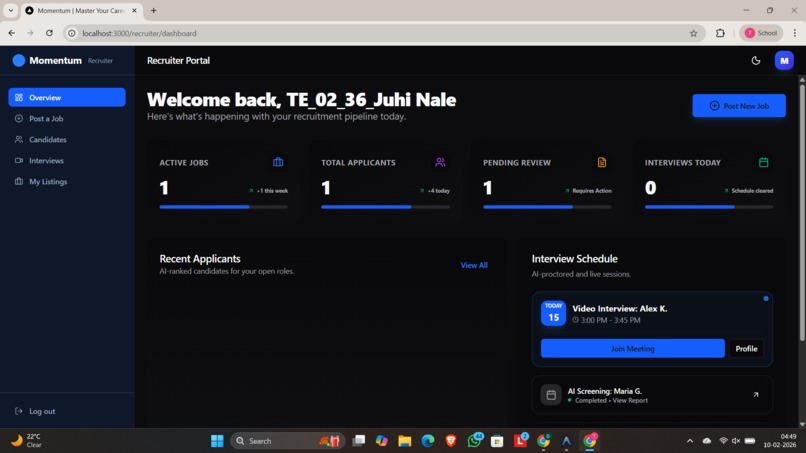This screenshot has height=453, width=806.
Task: Click the Total Applicants progress bar
Action: tap(386, 207)
